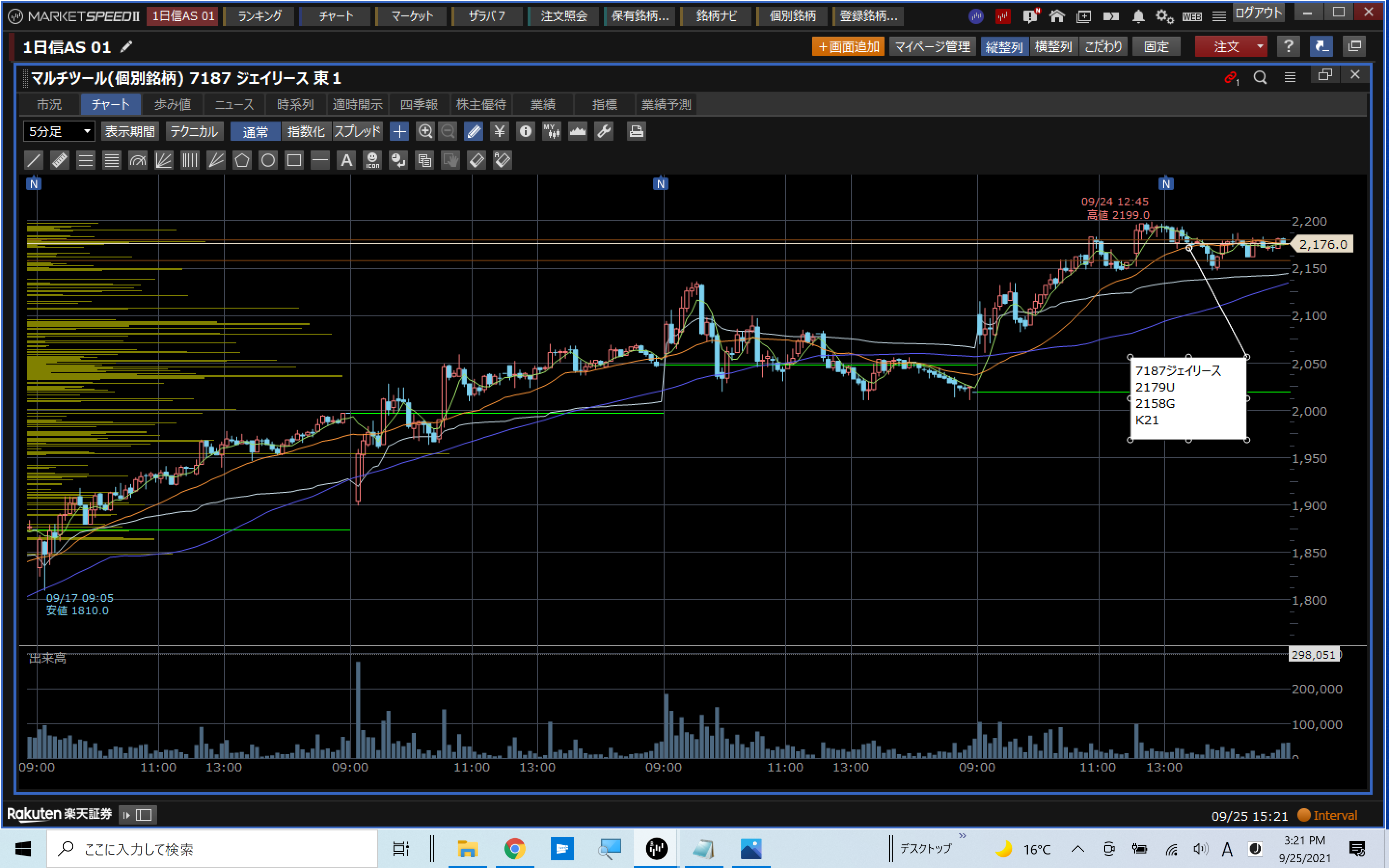Select the text annotation tool
Viewport: 1389px width, 868px height.
pyautogui.click(x=346, y=160)
